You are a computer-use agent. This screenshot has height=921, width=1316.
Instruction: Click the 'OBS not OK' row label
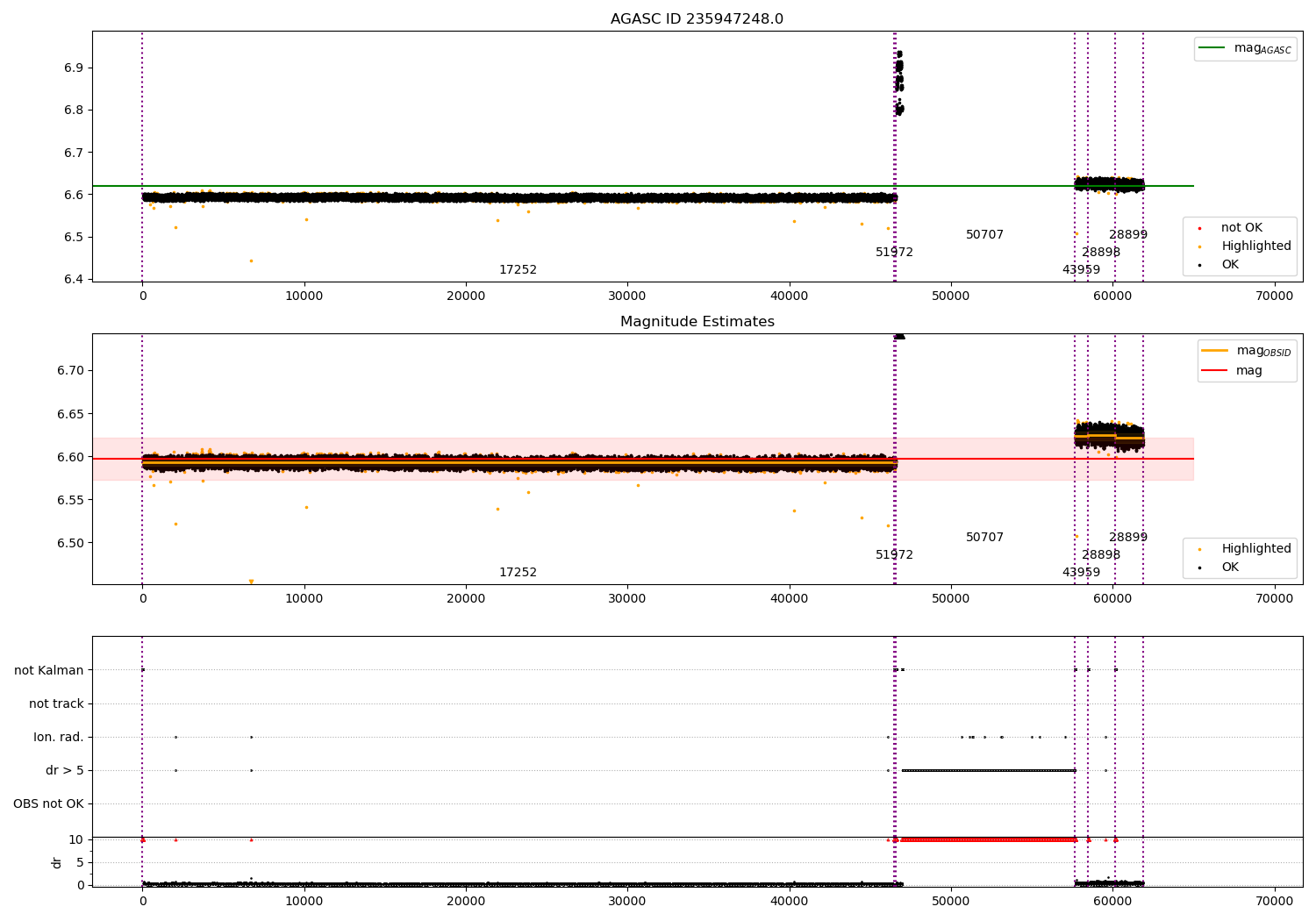point(48,803)
